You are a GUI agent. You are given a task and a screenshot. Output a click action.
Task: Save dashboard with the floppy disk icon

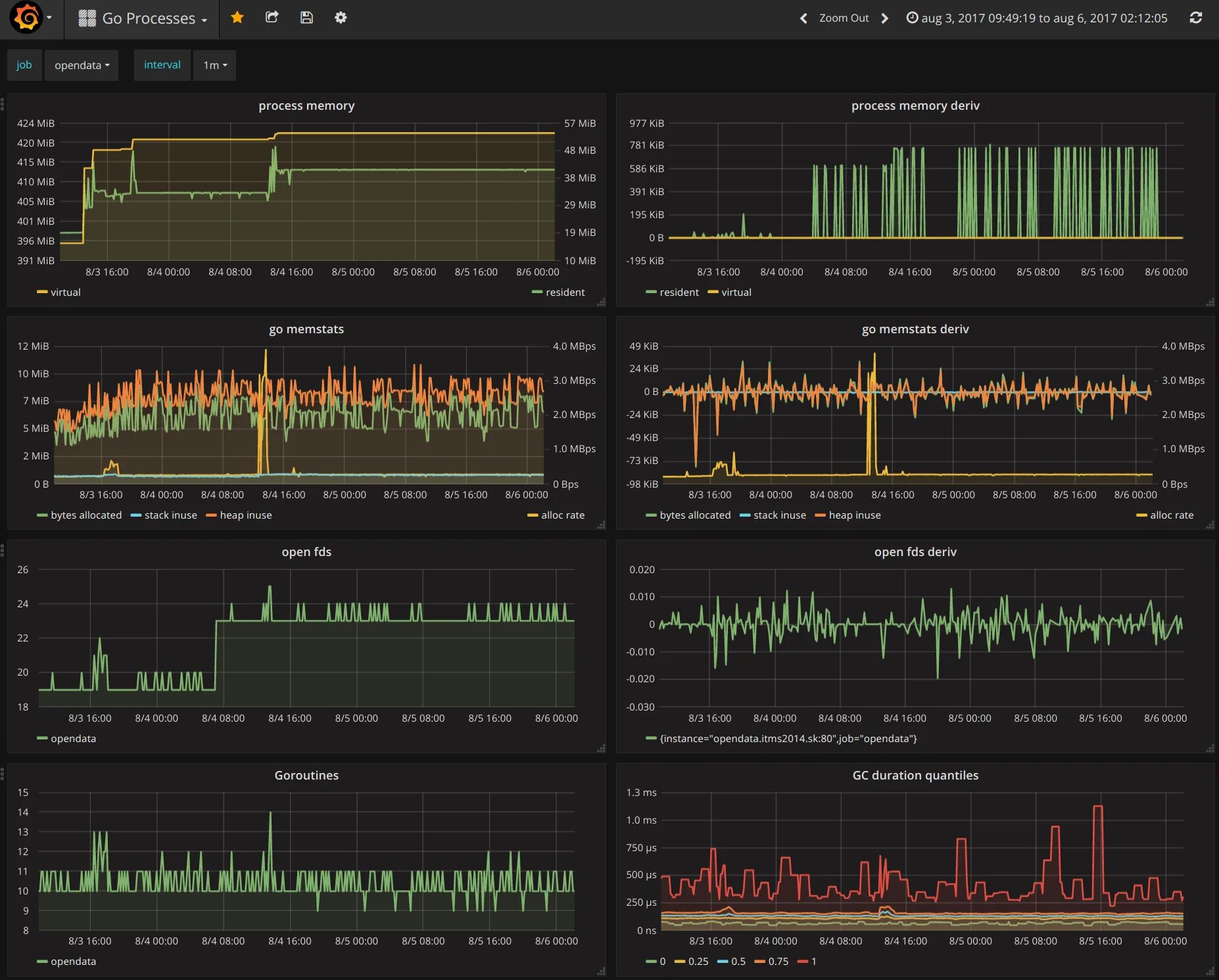306,18
